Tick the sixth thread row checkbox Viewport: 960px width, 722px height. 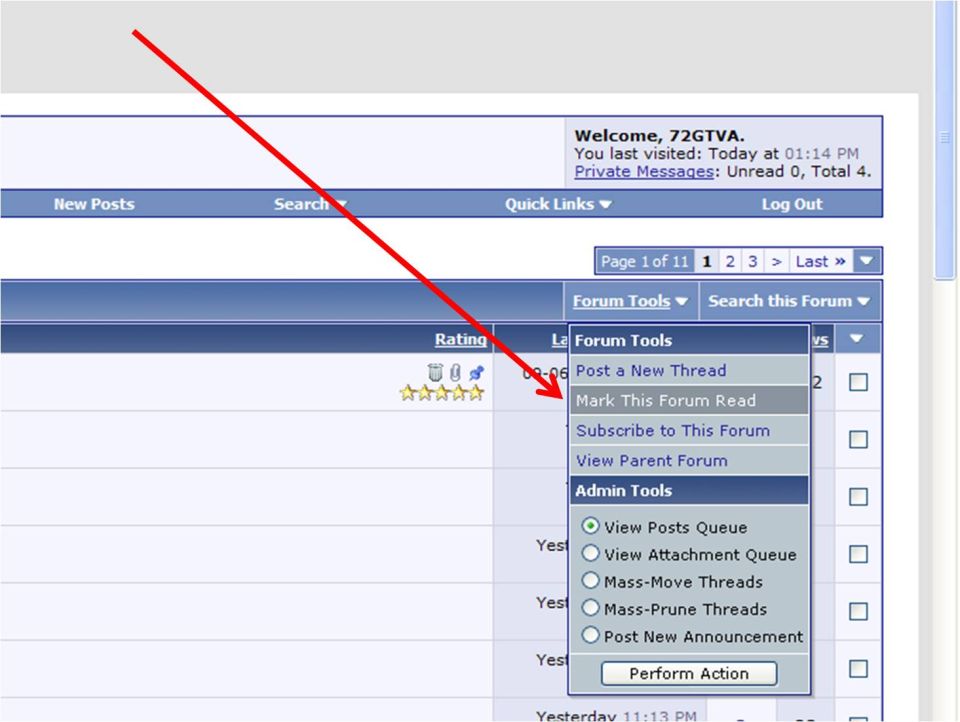[x=858, y=669]
